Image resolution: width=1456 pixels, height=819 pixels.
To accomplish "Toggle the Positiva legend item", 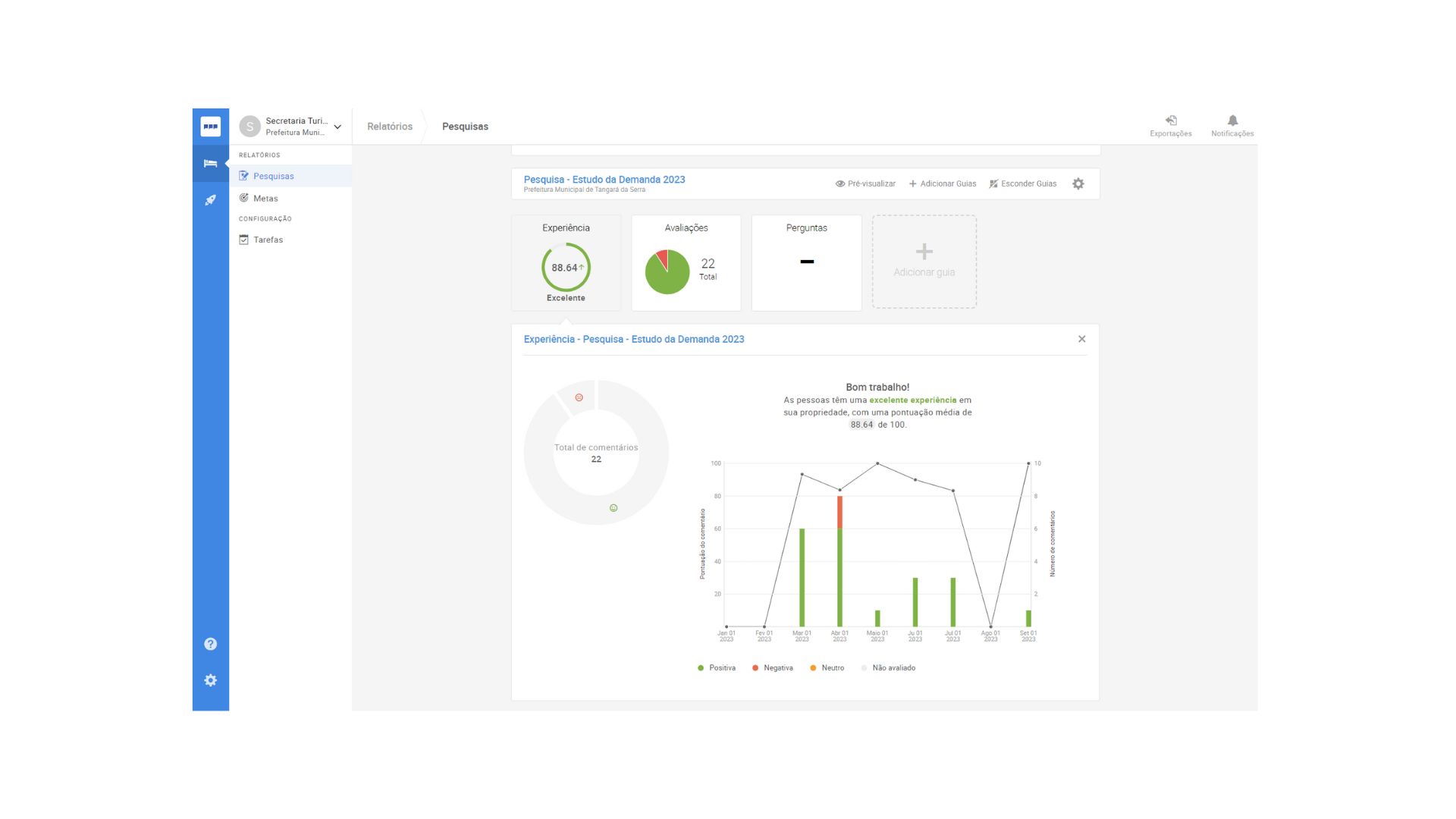I will coord(717,668).
